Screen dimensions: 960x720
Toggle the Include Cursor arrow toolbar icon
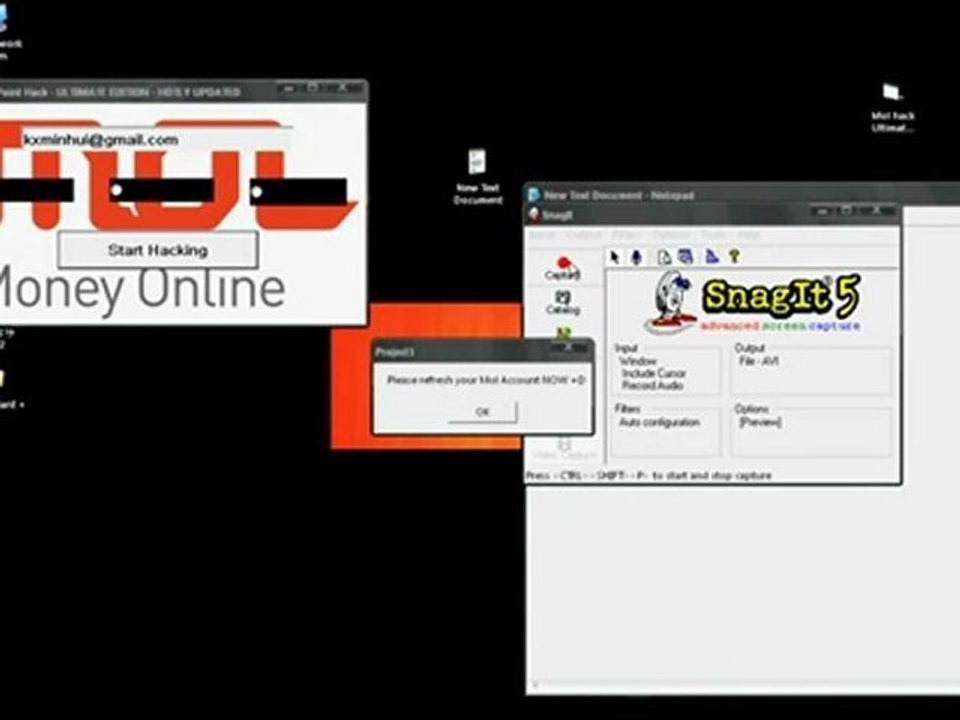(x=615, y=257)
